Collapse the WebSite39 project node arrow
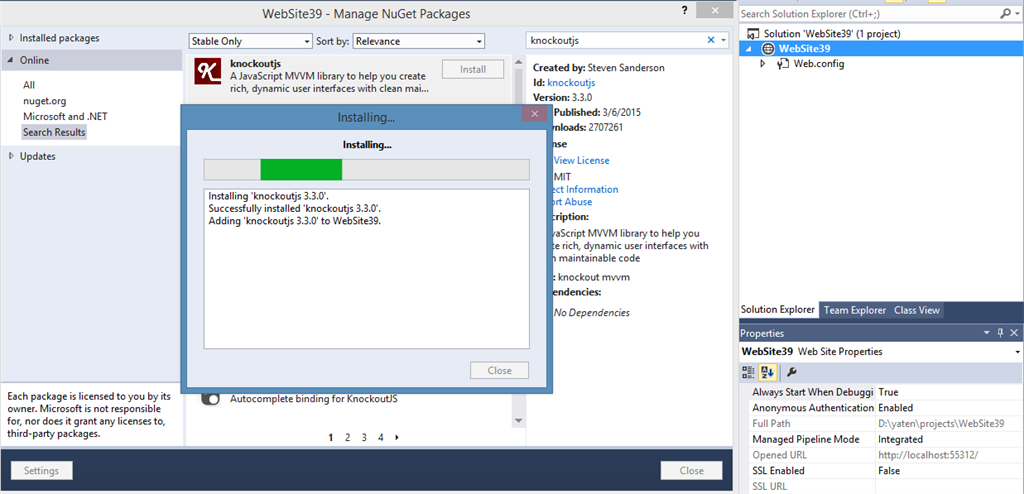Screen dimensions: 1024x494 [x=749, y=49]
